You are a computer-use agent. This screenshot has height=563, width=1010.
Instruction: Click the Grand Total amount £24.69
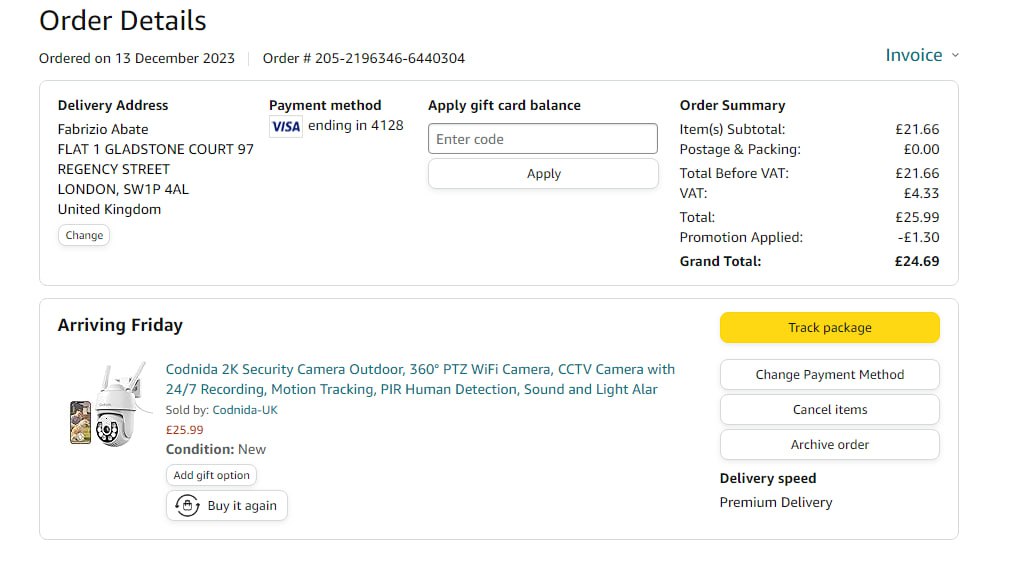(x=916, y=261)
